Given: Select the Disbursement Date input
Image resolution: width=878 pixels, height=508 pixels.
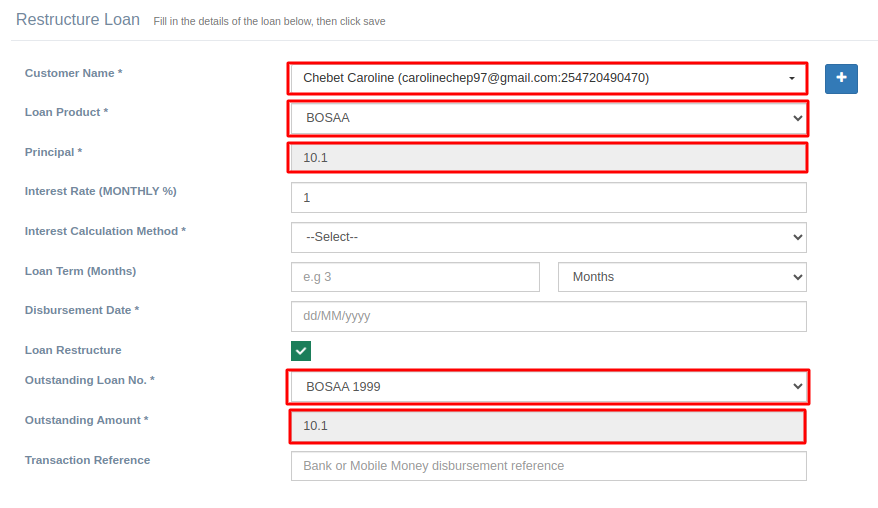Looking at the screenshot, I should [548, 316].
